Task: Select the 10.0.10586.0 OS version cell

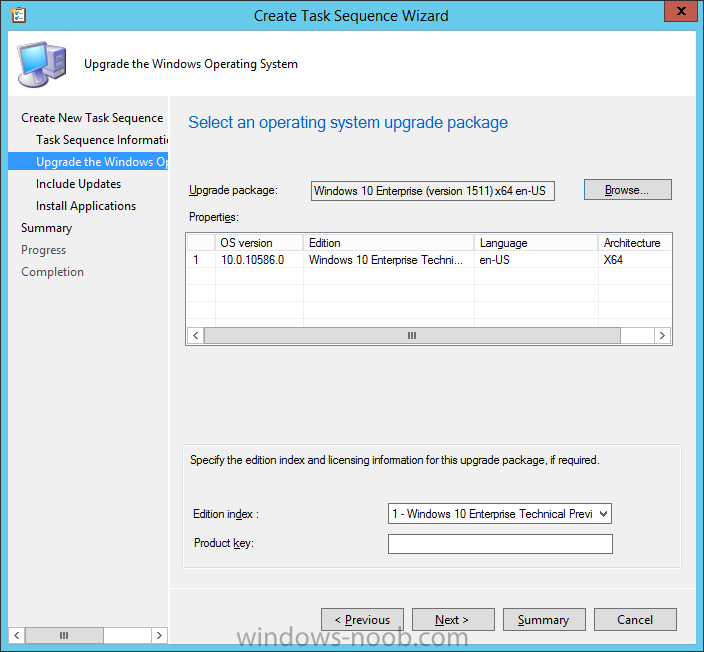Action: 259,260
